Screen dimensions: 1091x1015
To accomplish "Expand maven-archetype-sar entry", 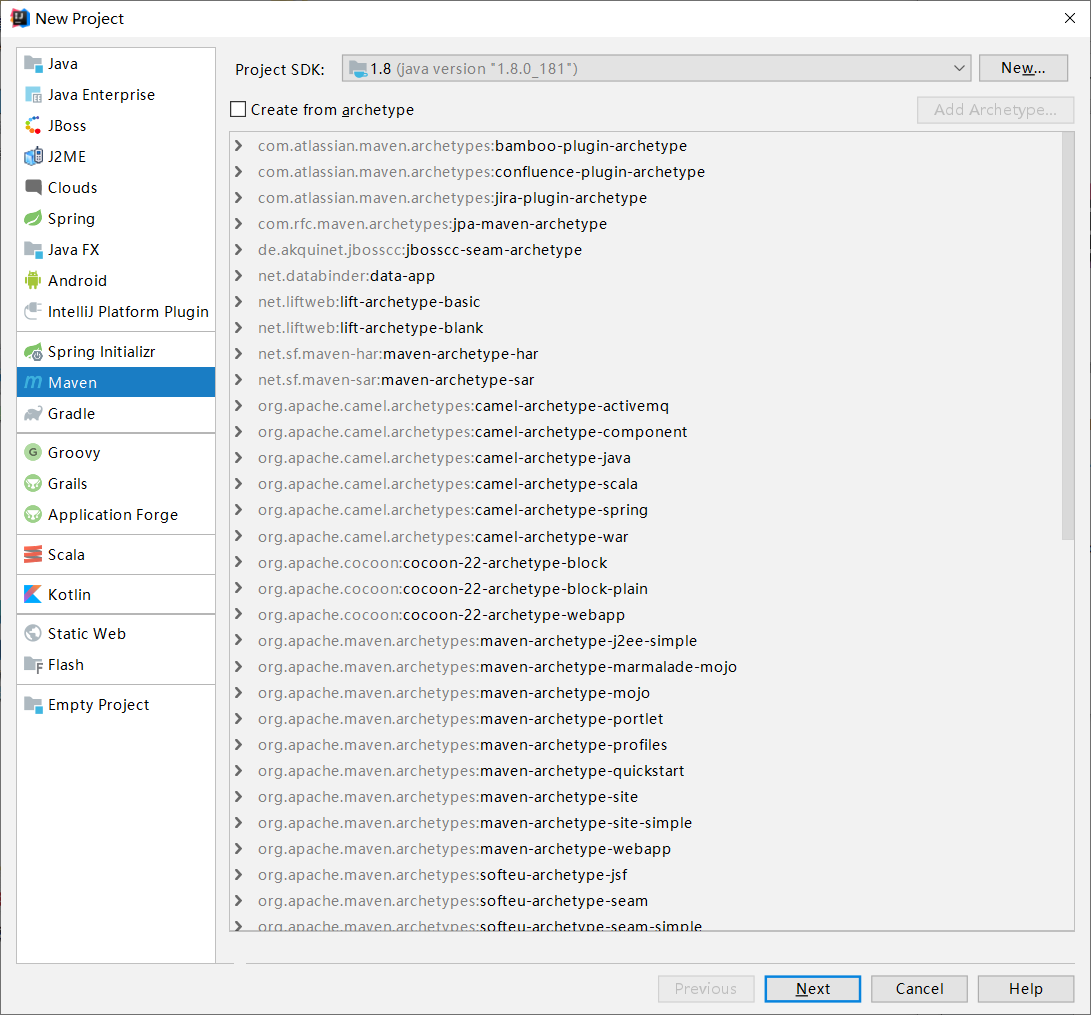I will click(x=239, y=380).
